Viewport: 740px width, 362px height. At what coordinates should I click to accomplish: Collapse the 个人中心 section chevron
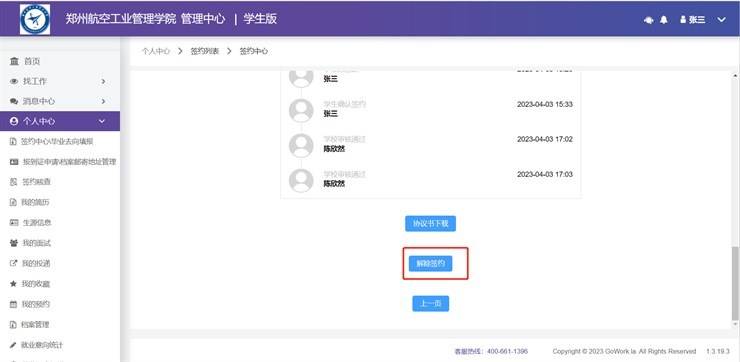click(102, 122)
